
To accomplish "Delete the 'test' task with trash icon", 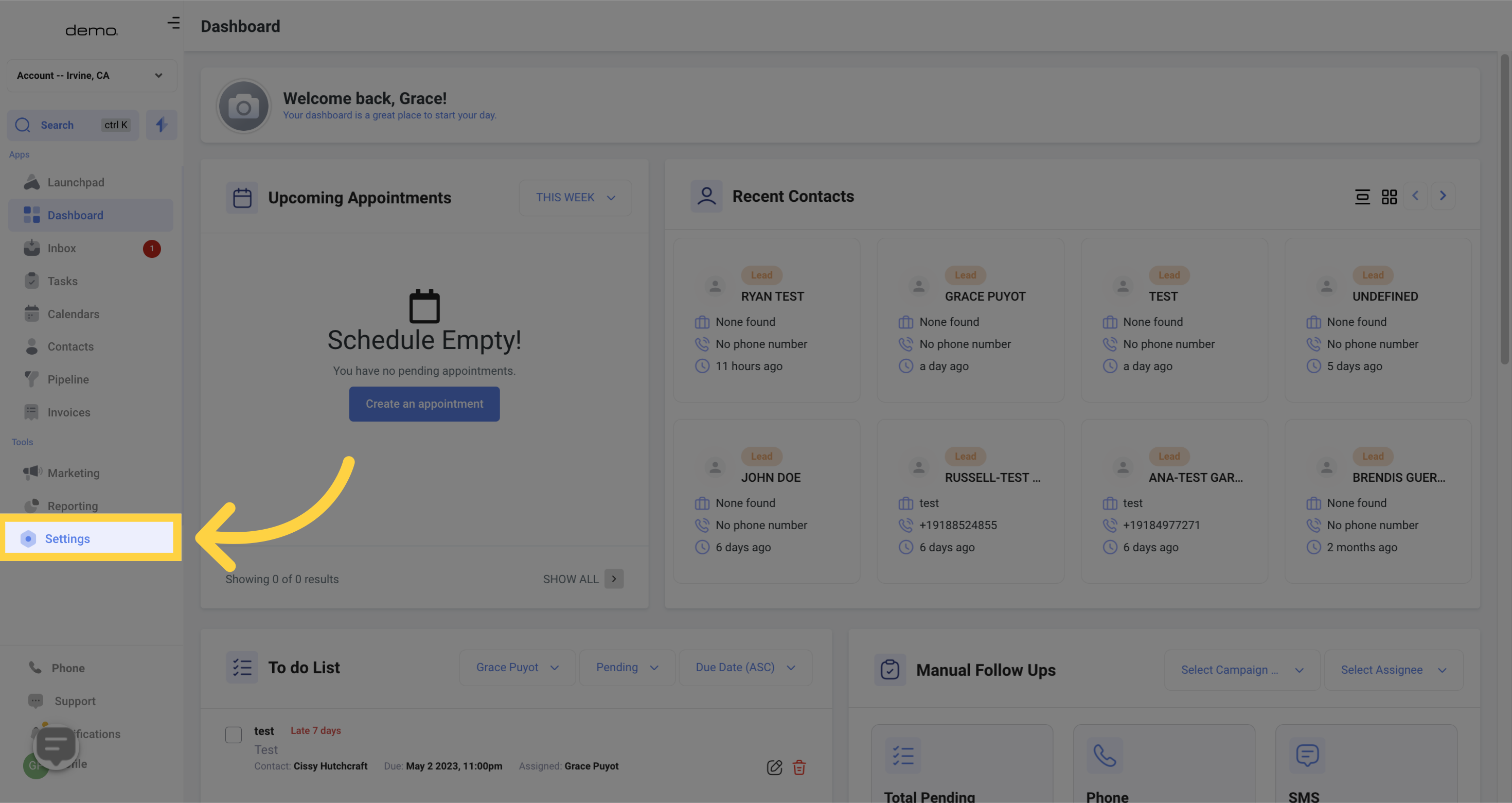I will click(x=799, y=767).
